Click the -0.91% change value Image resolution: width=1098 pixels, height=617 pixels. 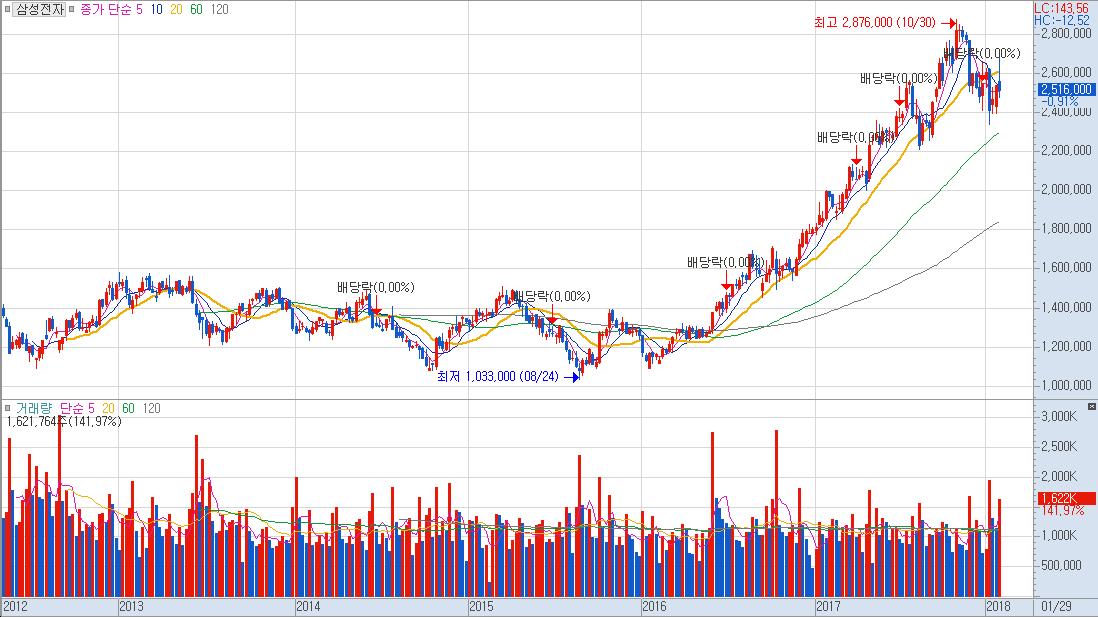[1059, 102]
